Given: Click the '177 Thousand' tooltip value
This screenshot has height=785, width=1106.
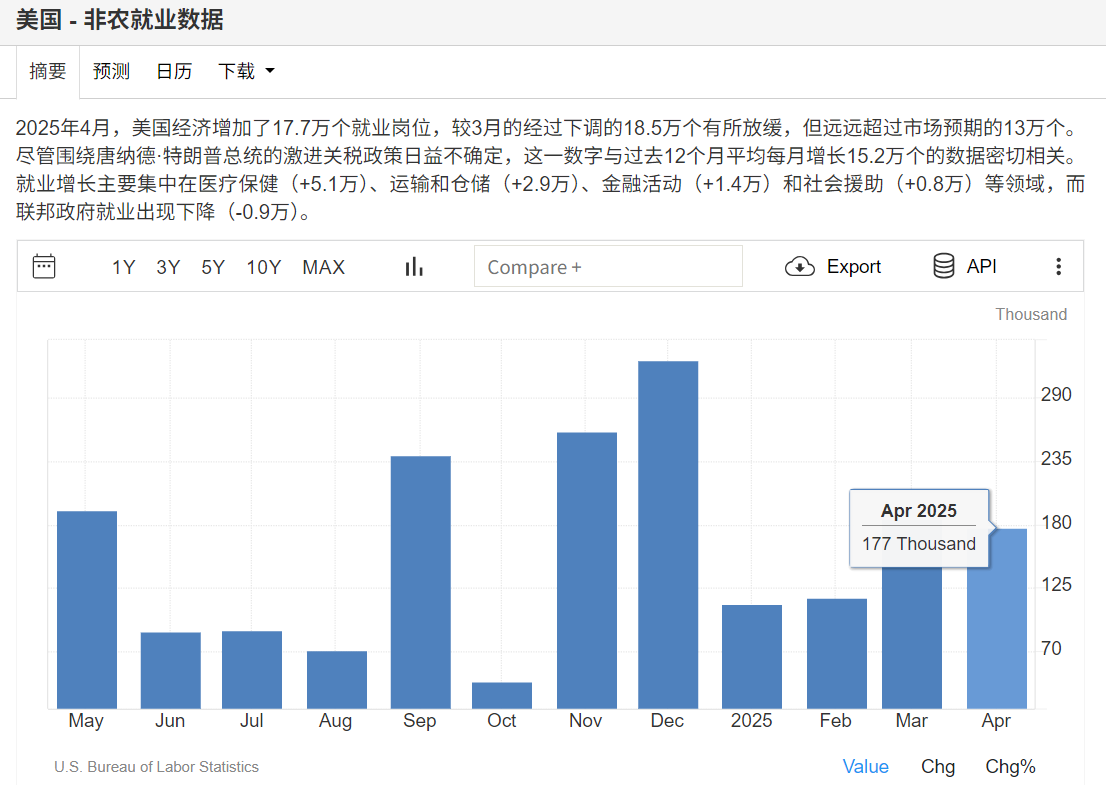Looking at the screenshot, I should pyautogui.click(x=918, y=544).
